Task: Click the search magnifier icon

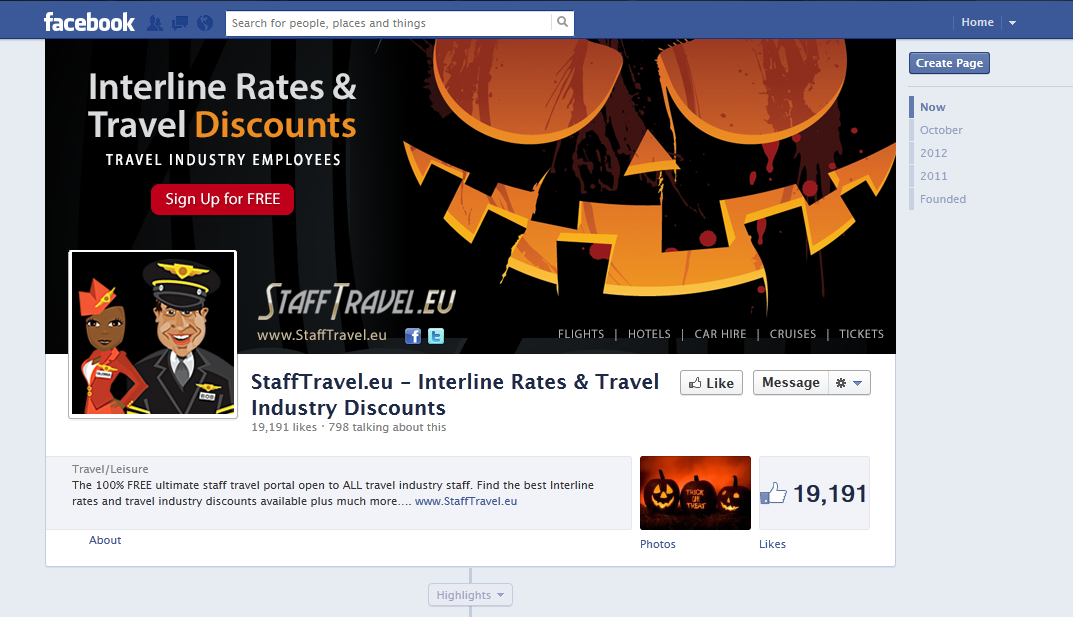Action: [562, 23]
